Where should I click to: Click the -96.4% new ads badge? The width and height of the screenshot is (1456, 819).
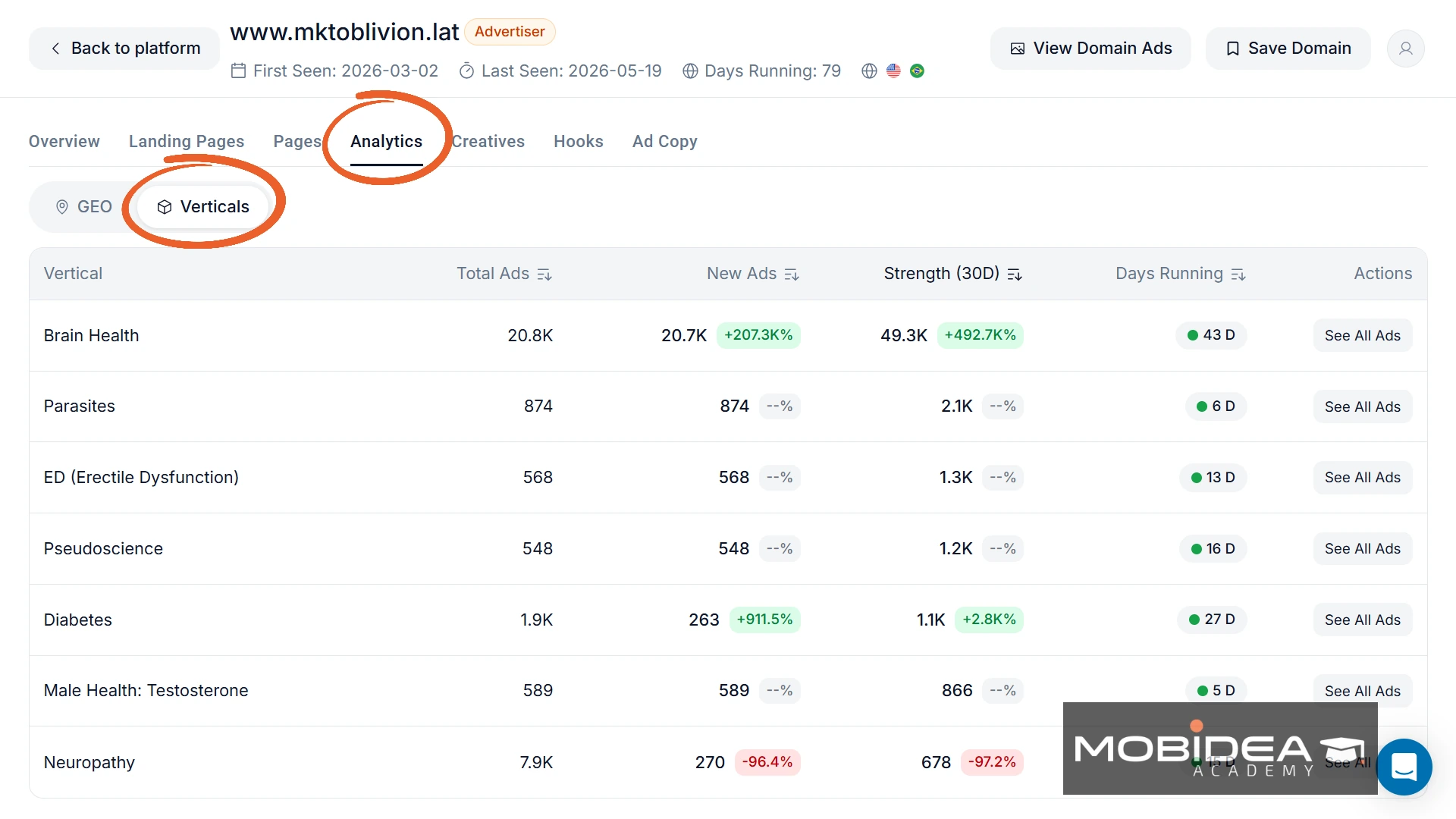(x=767, y=761)
